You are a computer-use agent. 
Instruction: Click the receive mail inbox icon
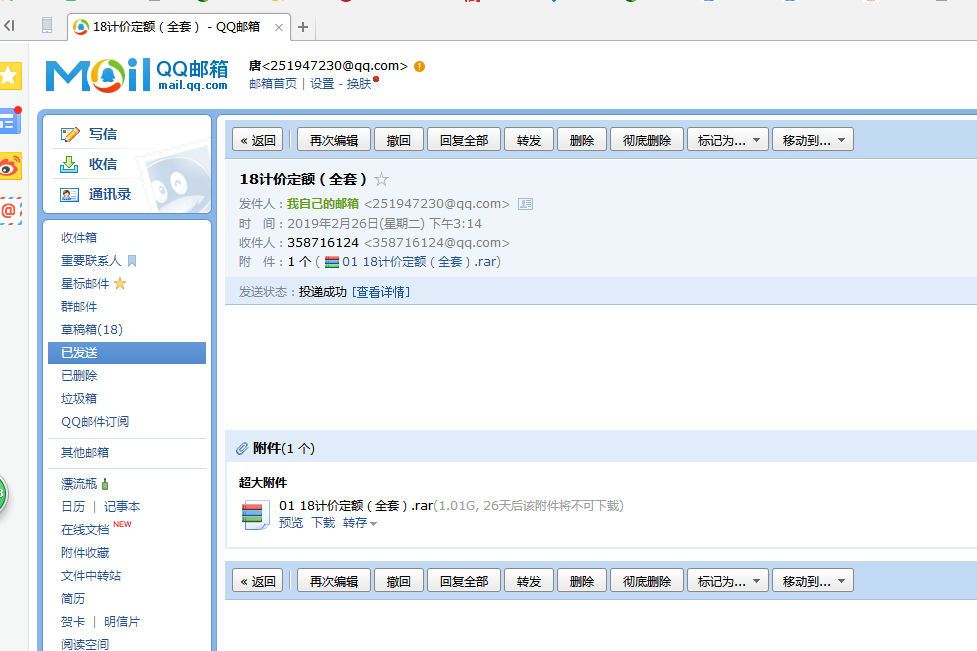pos(69,164)
